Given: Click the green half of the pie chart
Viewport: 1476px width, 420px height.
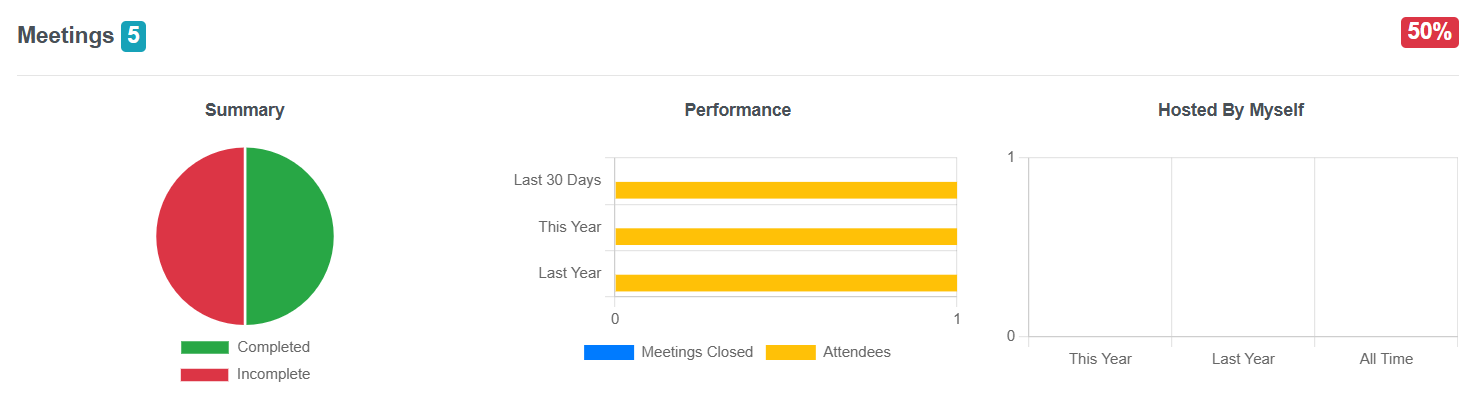Looking at the screenshot, I should click(290, 236).
